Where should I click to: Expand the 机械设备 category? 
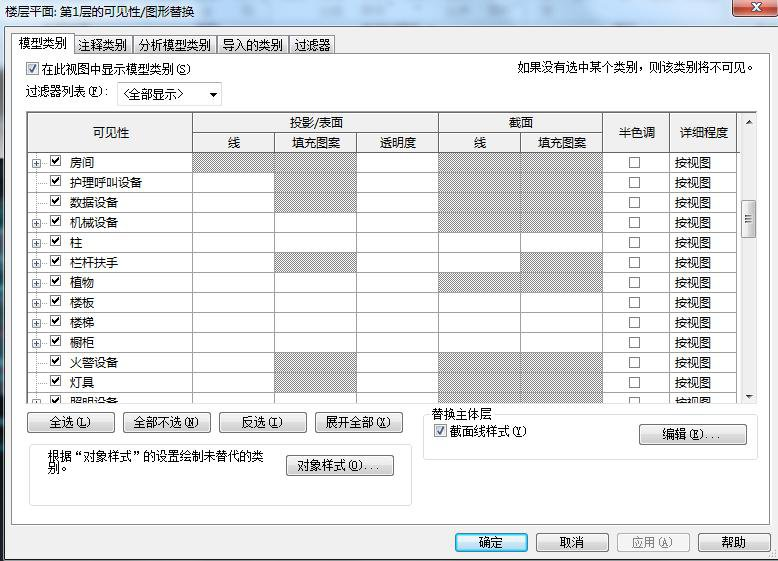click(36, 223)
